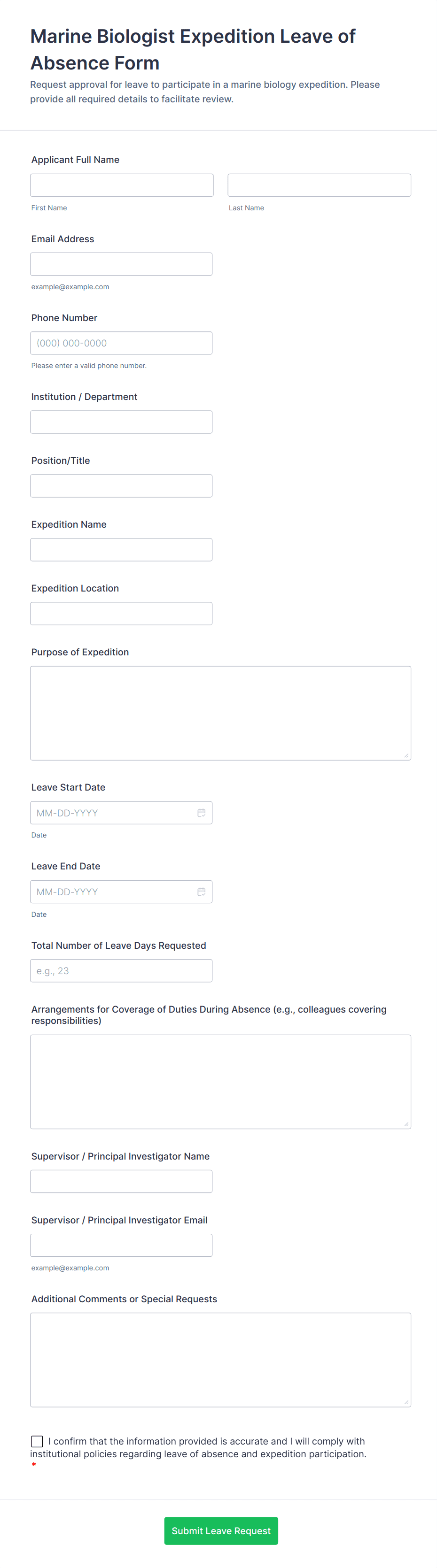The width and height of the screenshot is (437, 1568).
Task: Focus the applicant Email Address field
Action: [x=121, y=264]
